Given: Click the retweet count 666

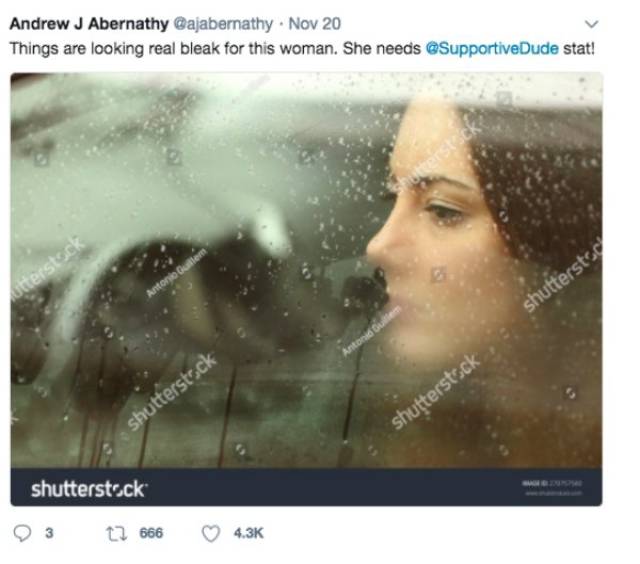Looking at the screenshot, I should (x=151, y=533).
